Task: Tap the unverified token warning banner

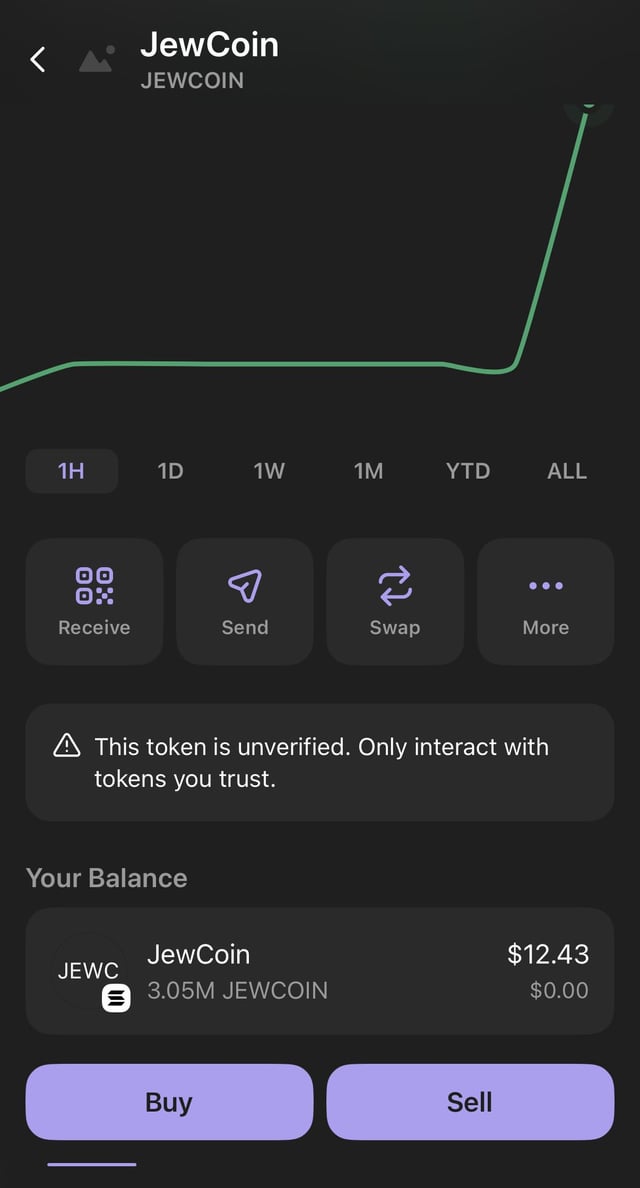Action: coord(320,762)
